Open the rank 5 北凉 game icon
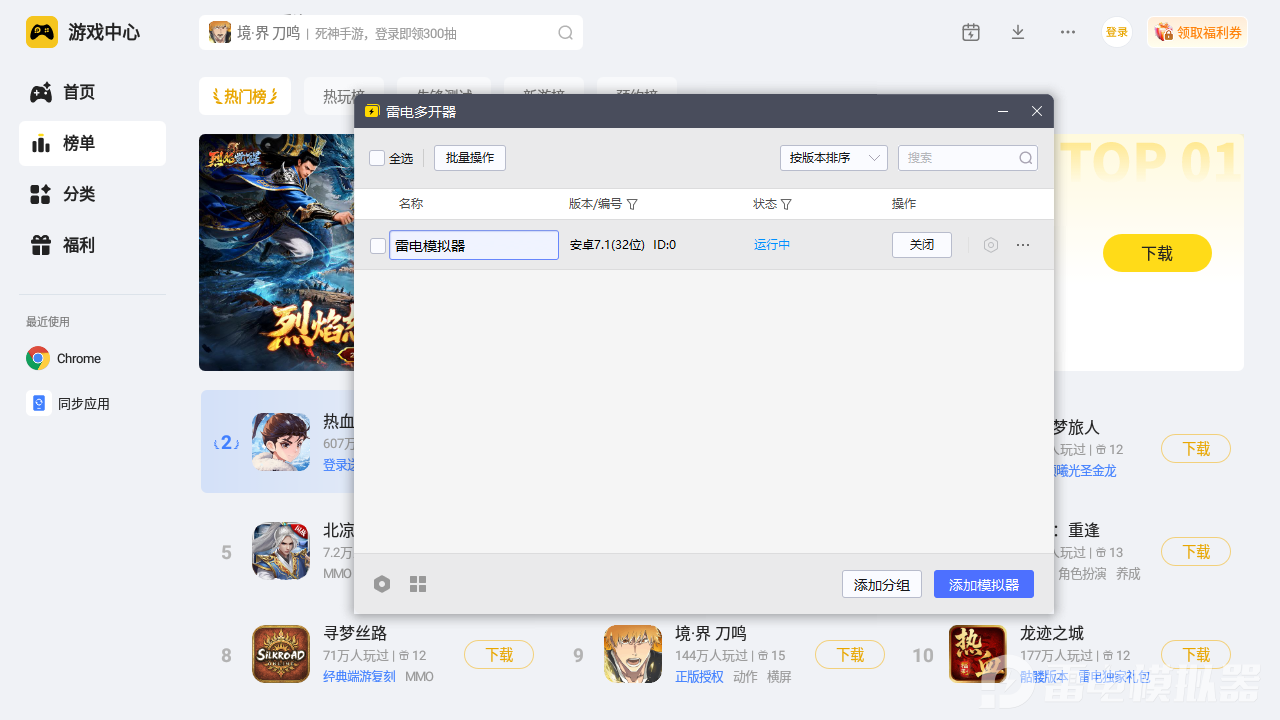Viewport: 1280px width, 720px height. pos(281,551)
